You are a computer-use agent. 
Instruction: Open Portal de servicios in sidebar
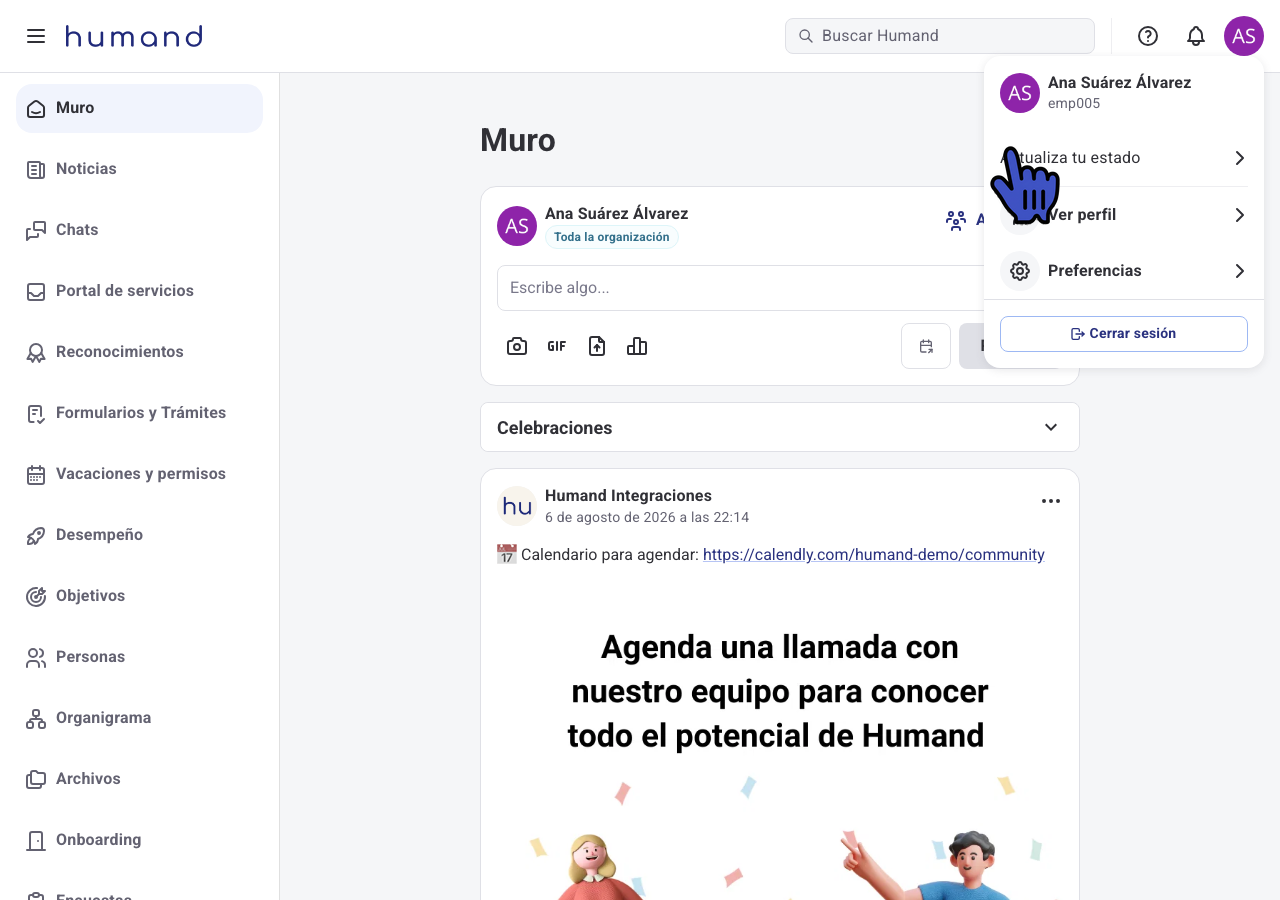(x=139, y=291)
